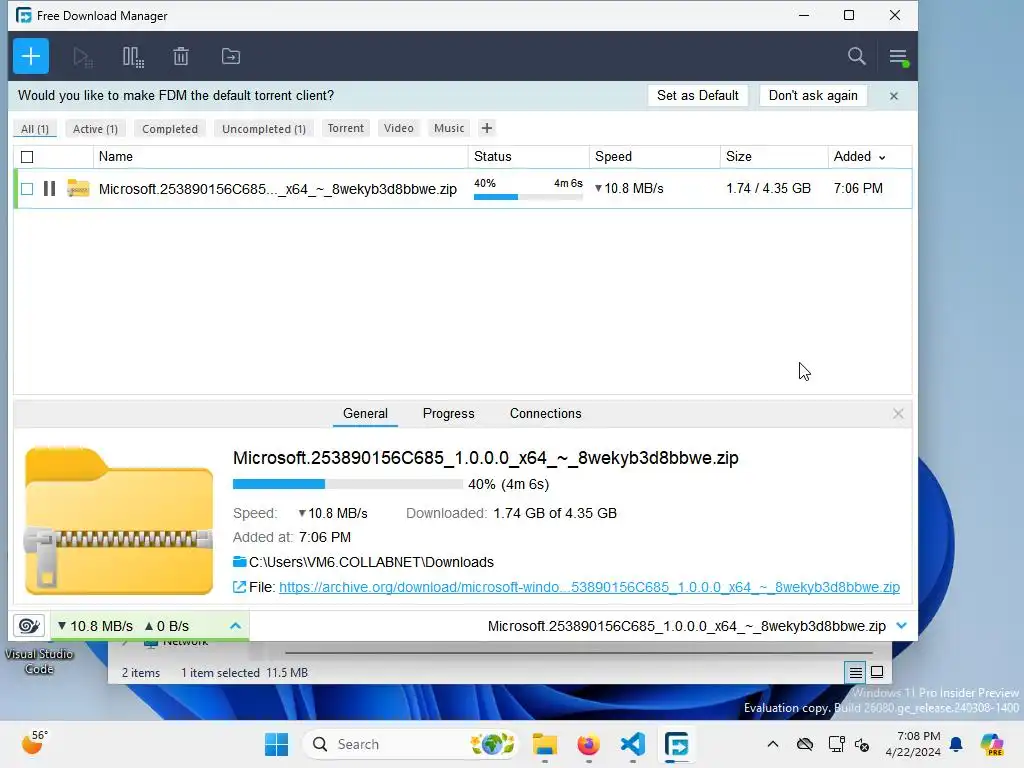Open the Progress details tab
1024x768 pixels.
point(448,413)
